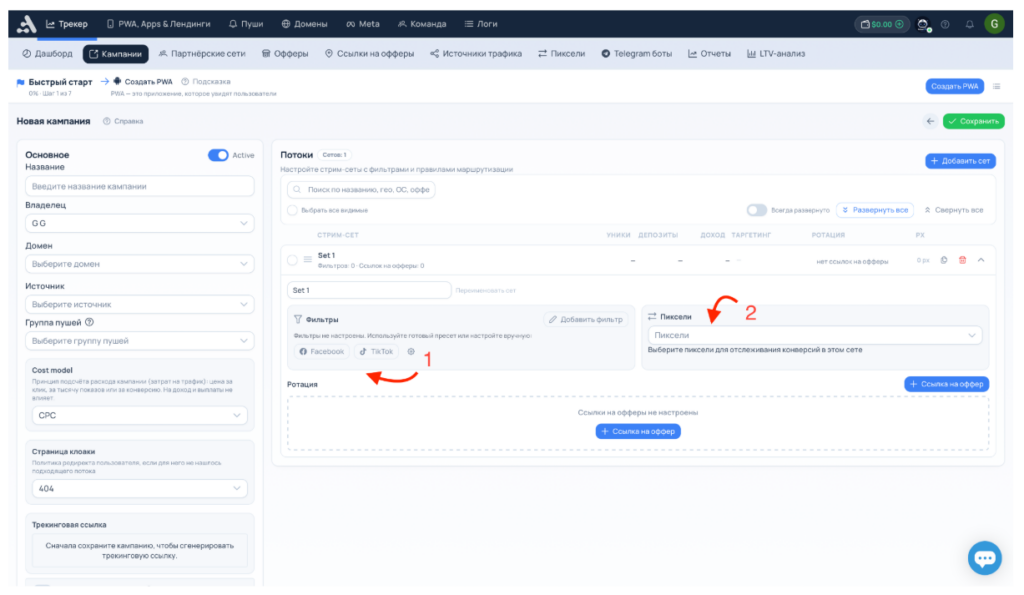1024x595 pixels.
Task: Open the Пиксели selection dropdown
Action: pos(814,335)
